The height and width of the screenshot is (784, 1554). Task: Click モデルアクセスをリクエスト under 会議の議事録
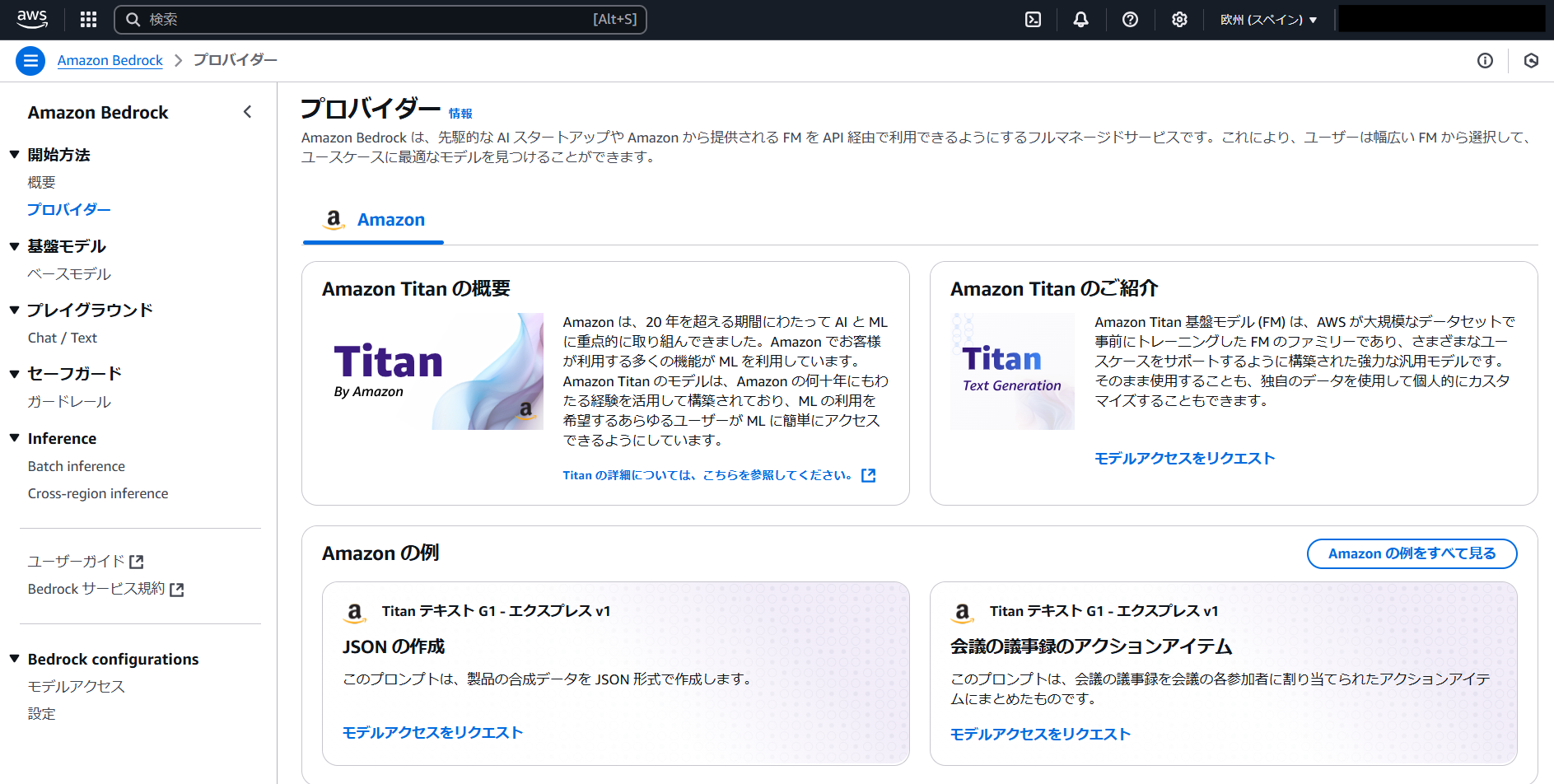click(1041, 734)
